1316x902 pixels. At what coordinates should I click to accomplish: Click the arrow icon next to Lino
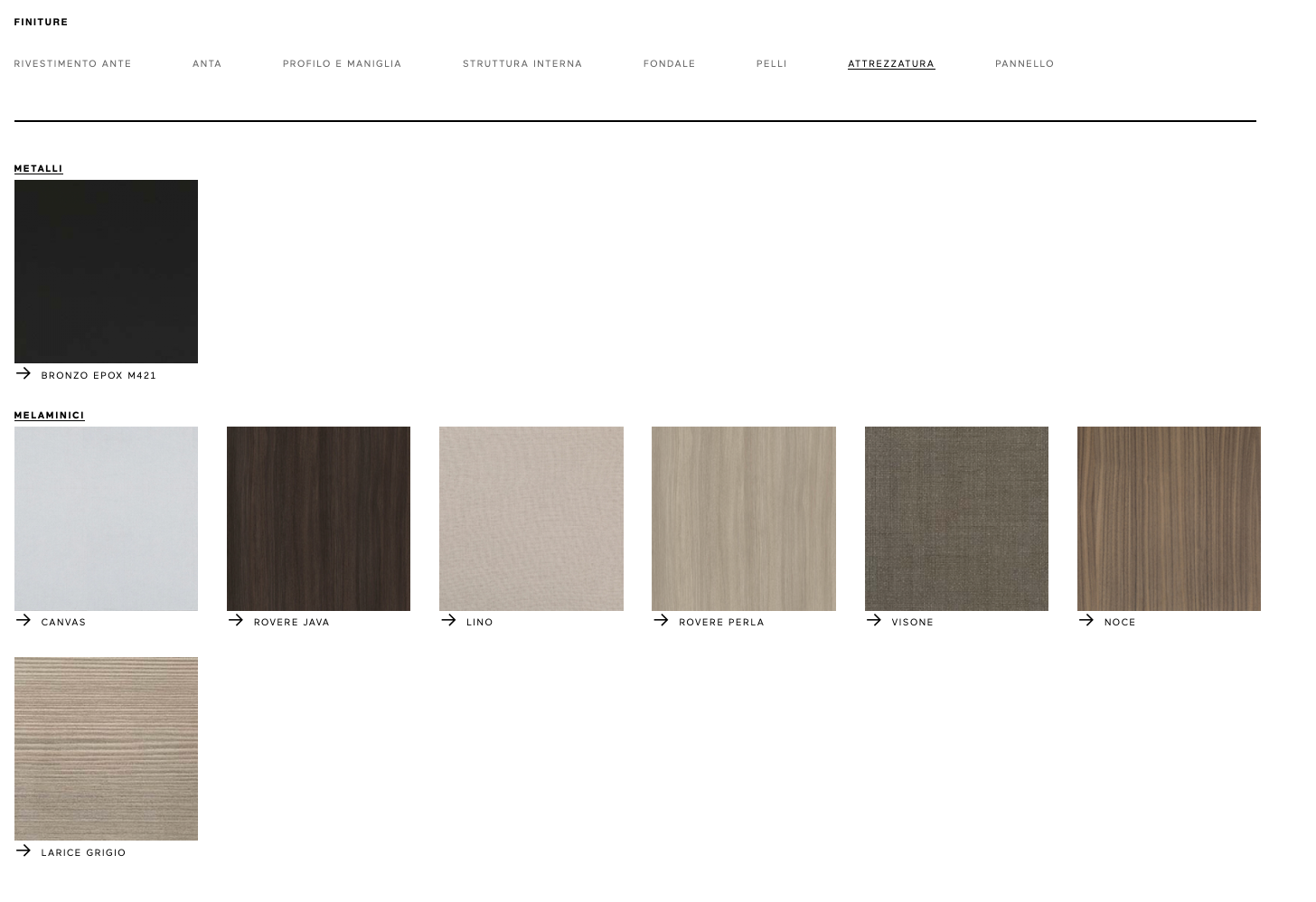(448, 620)
